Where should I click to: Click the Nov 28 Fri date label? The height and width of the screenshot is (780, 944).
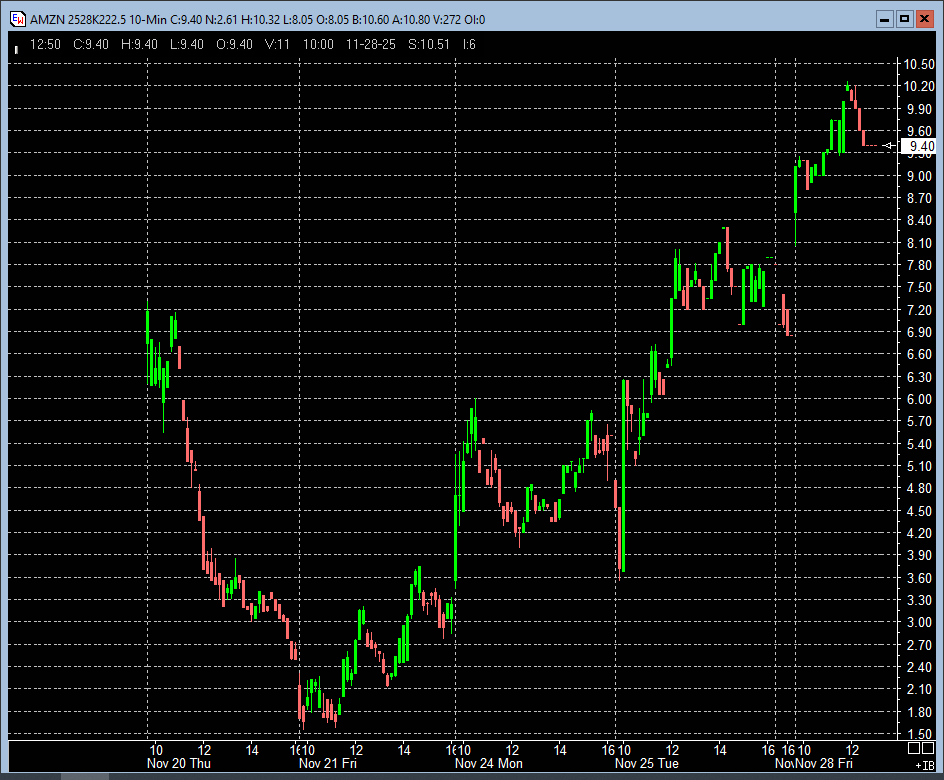pyautogui.click(x=824, y=763)
